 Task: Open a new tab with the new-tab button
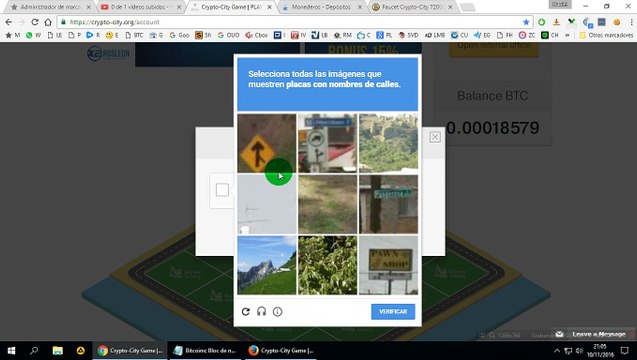point(468,7)
